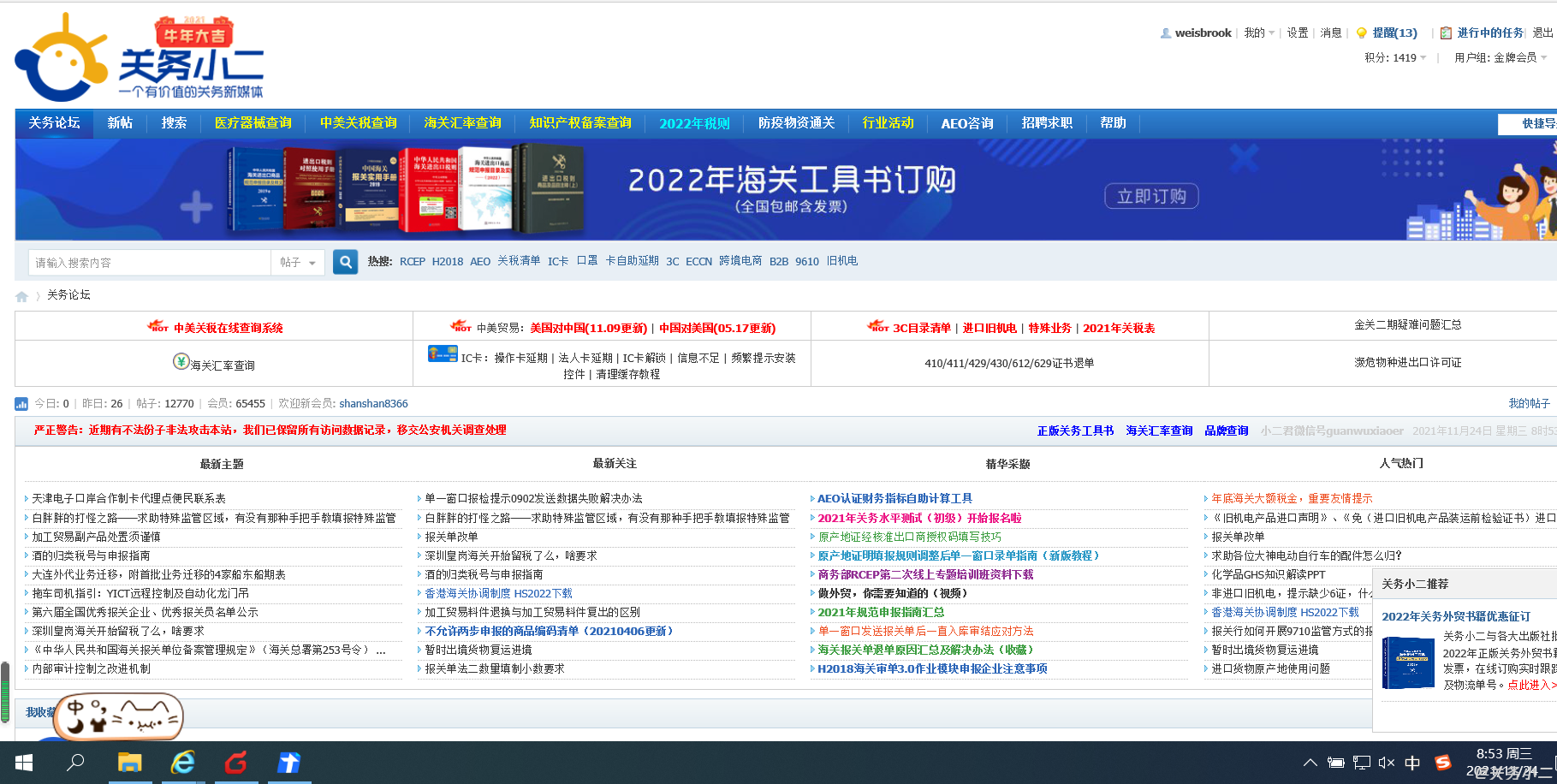Open the post 2021年规范申报指南汇总

881,612
